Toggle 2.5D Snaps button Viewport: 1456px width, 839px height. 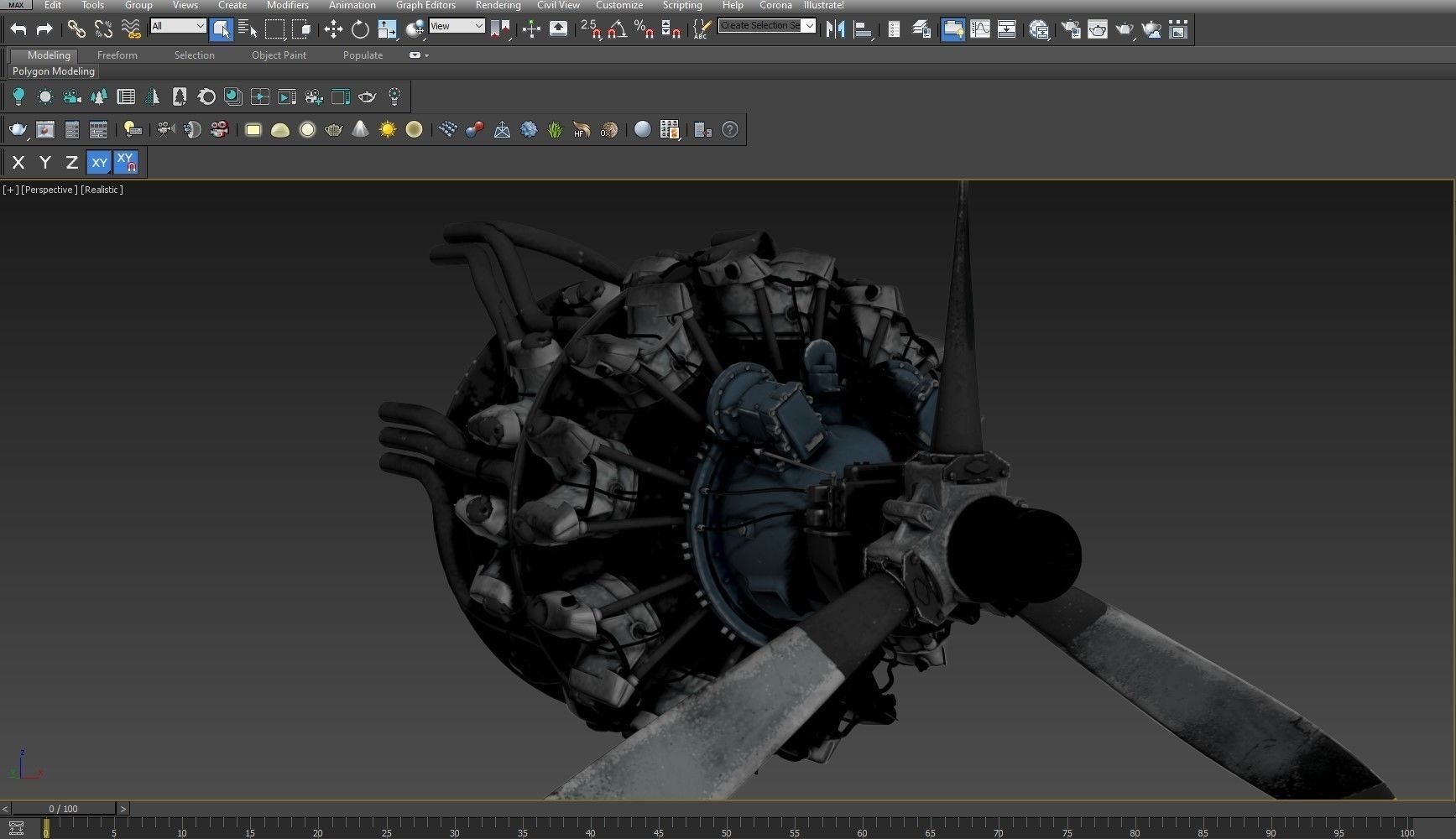tap(591, 29)
